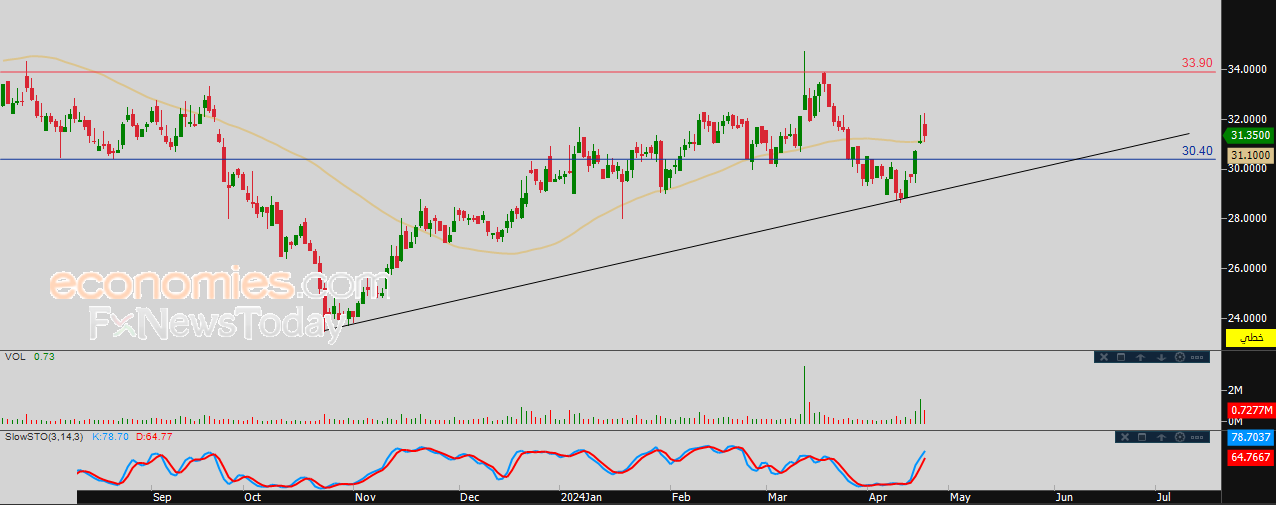Click the blue 78.7037 stochastic tag
Viewport: 1276px width, 505px height.
(1250, 438)
